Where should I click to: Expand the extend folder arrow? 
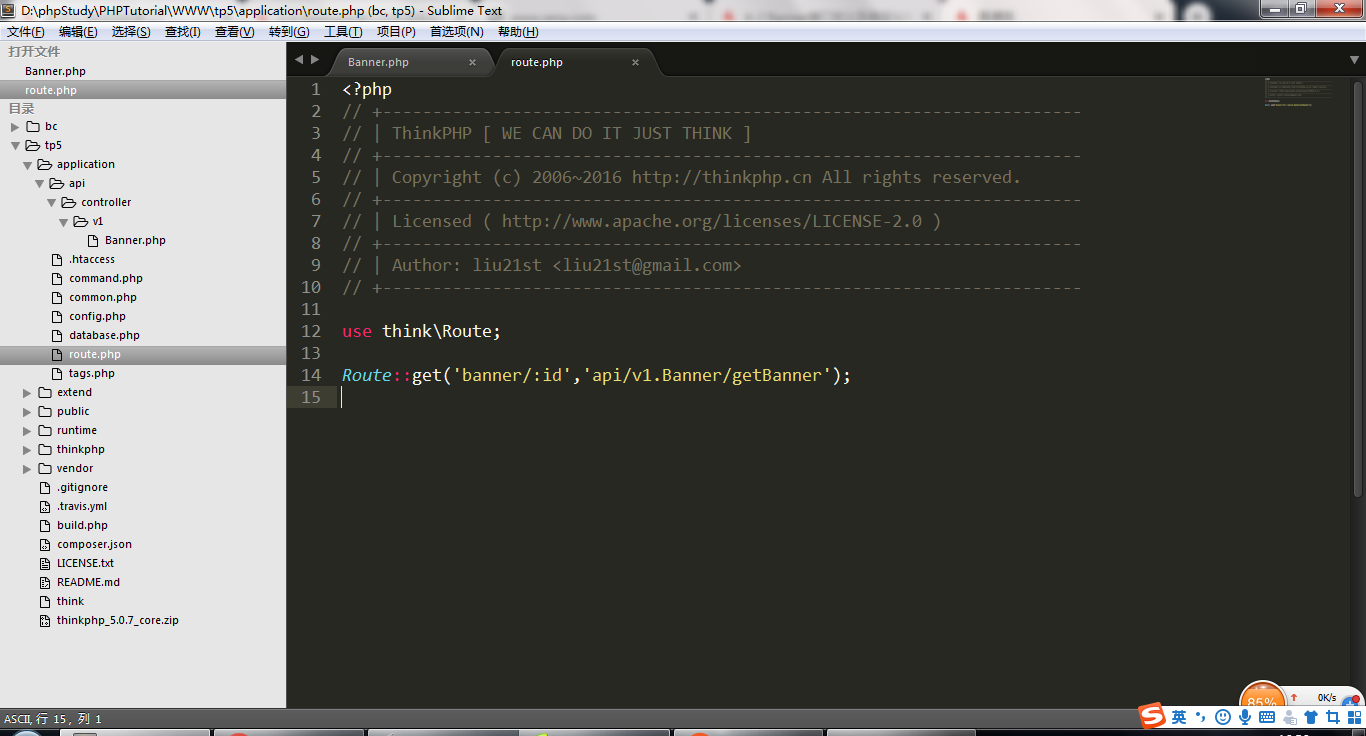coord(27,393)
